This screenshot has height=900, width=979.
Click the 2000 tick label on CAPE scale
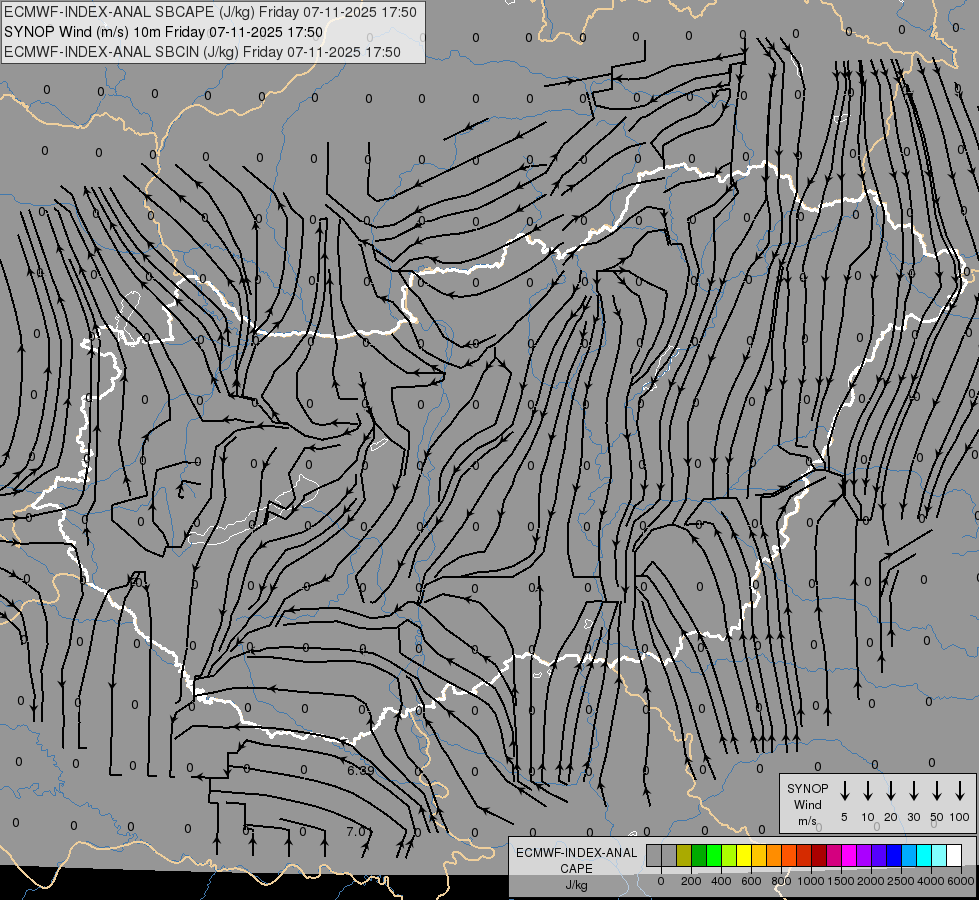point(871,881)
